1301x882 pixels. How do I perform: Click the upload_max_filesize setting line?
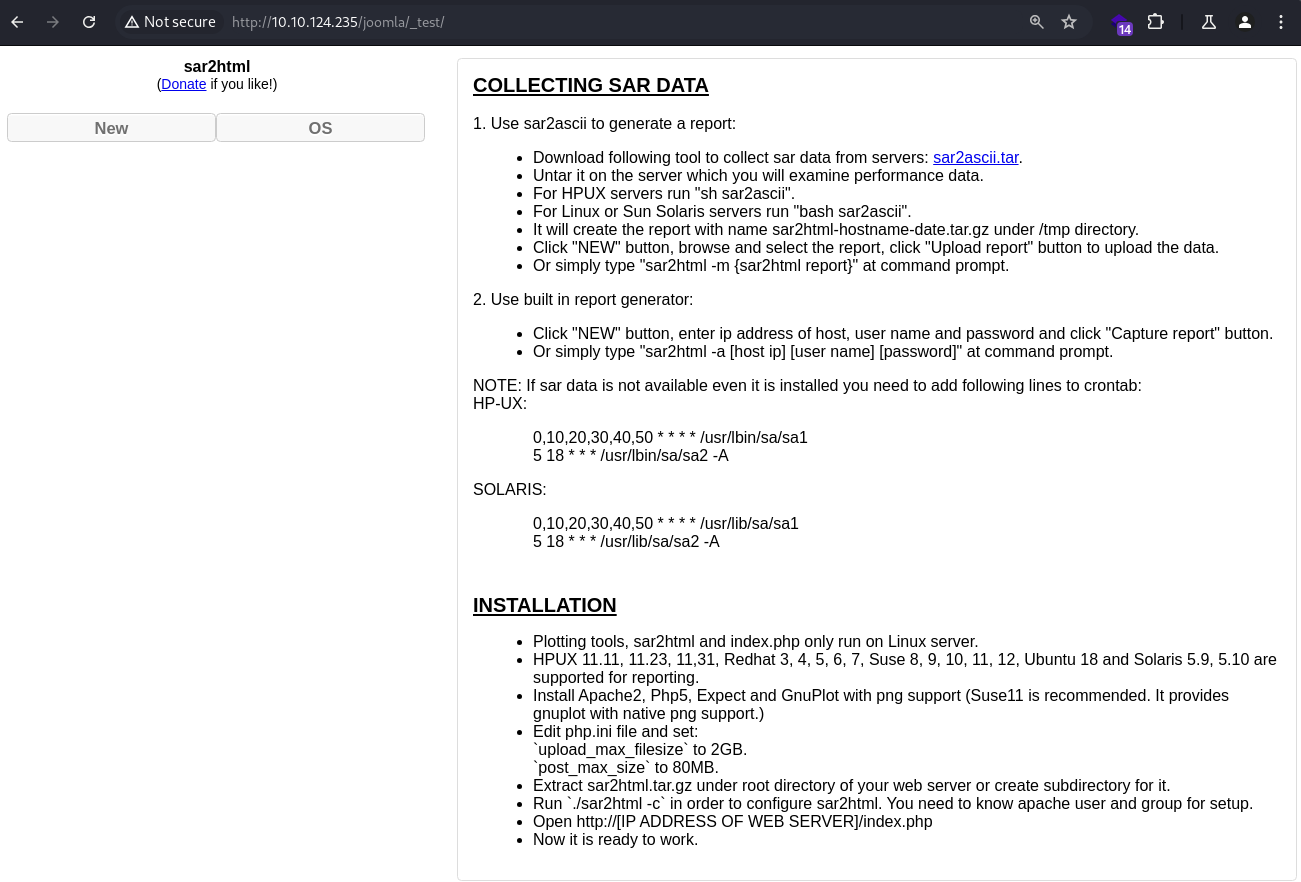point(640,749)
